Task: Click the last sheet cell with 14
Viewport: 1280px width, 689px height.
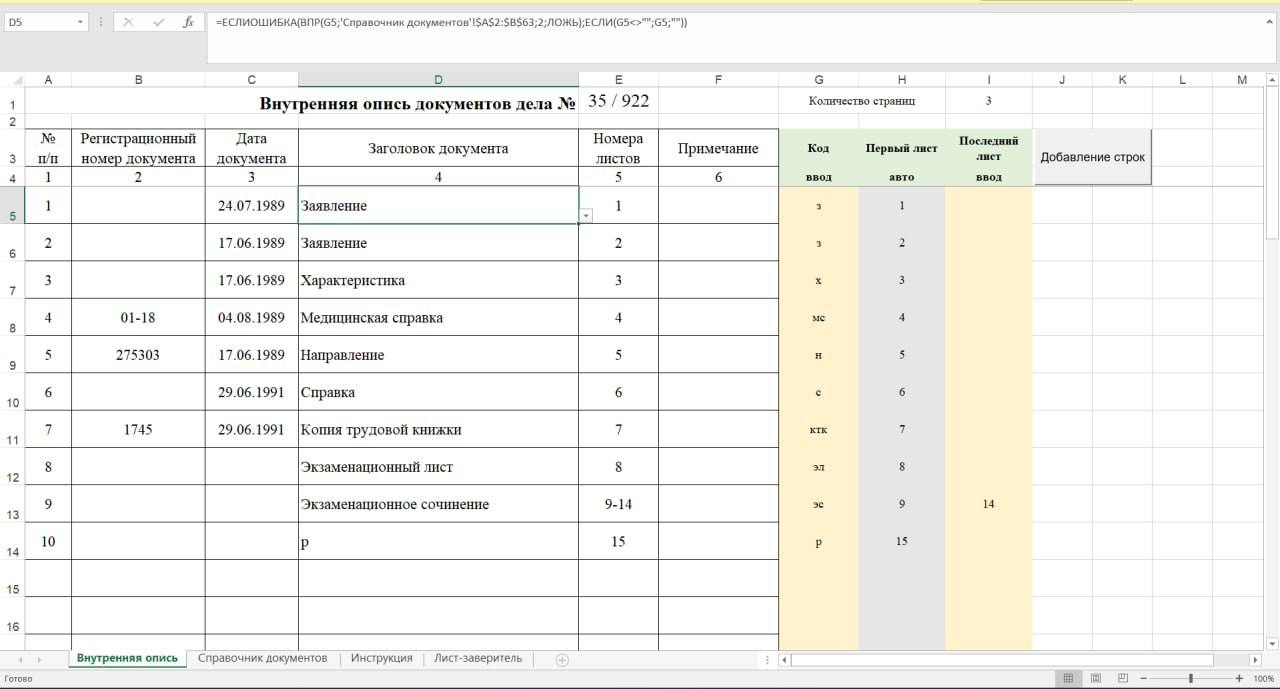Action: (988, 504)
